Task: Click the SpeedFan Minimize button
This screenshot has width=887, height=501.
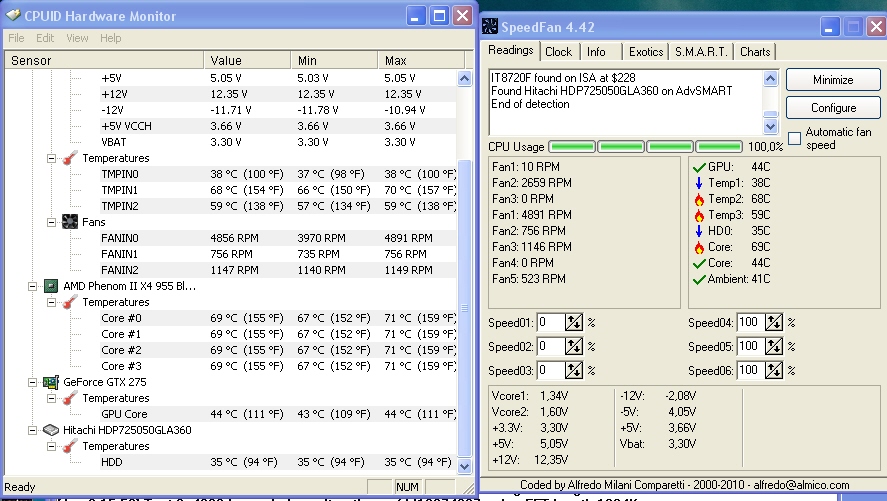Action: click(833, 80)
